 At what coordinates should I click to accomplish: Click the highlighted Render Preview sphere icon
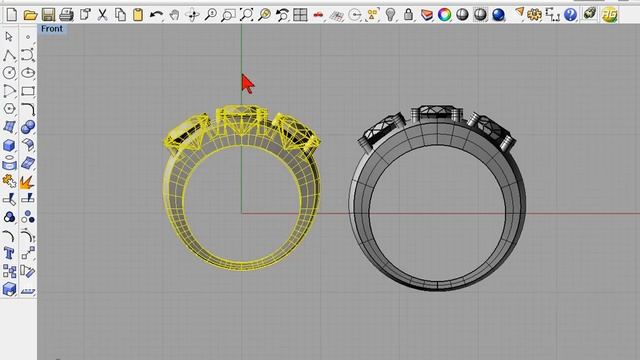[x=480, y=15]
